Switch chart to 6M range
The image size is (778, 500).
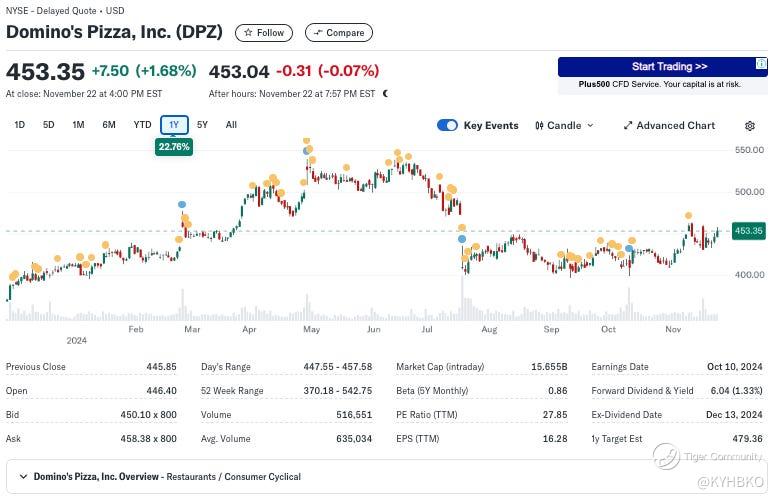[109, 125]
